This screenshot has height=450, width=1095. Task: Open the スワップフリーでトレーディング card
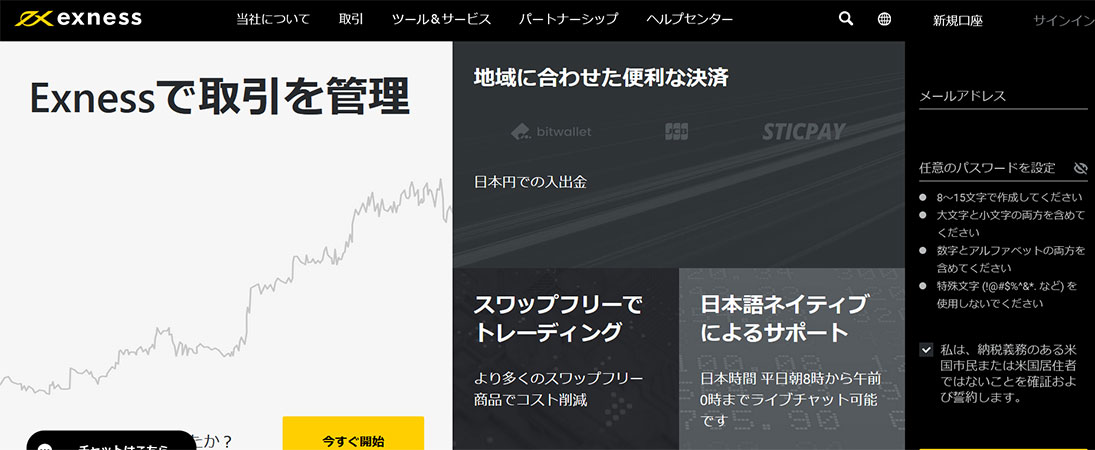point(566,358)
